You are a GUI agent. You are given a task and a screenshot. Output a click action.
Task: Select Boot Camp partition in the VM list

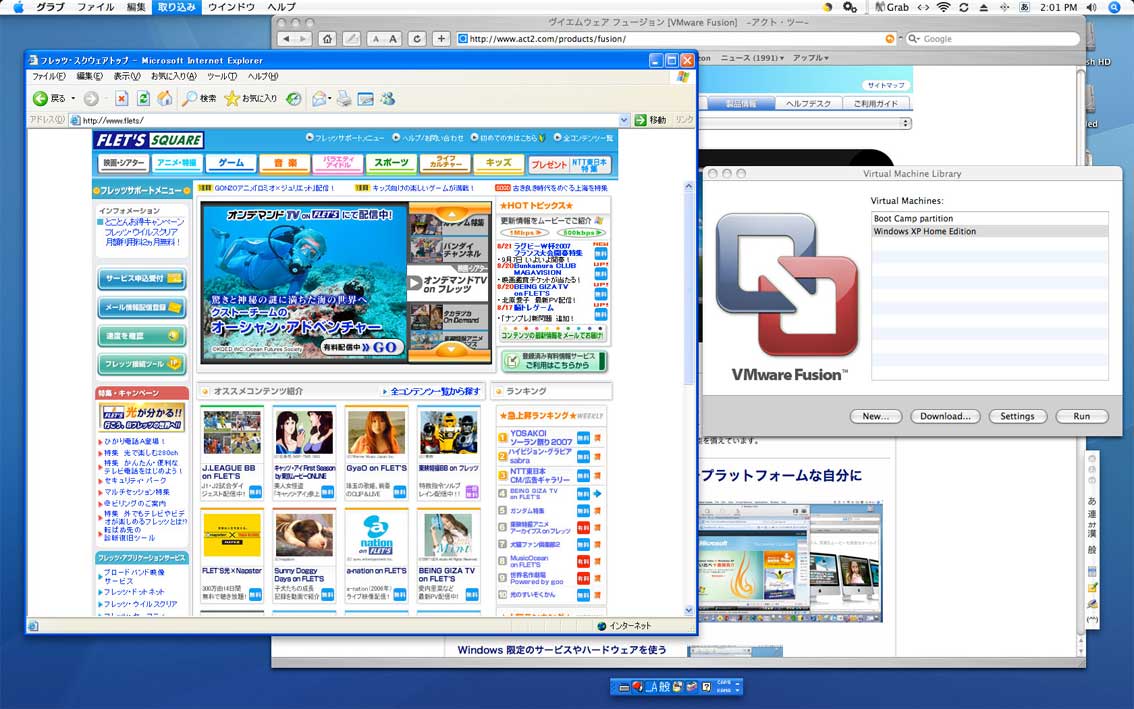[989, 218]
